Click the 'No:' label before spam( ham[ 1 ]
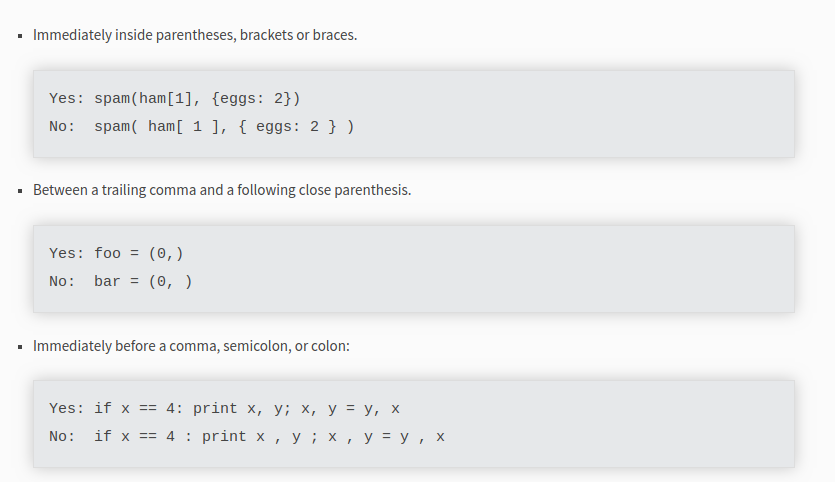The height and width of the screenshot is (482, 835). coord(62,127)
